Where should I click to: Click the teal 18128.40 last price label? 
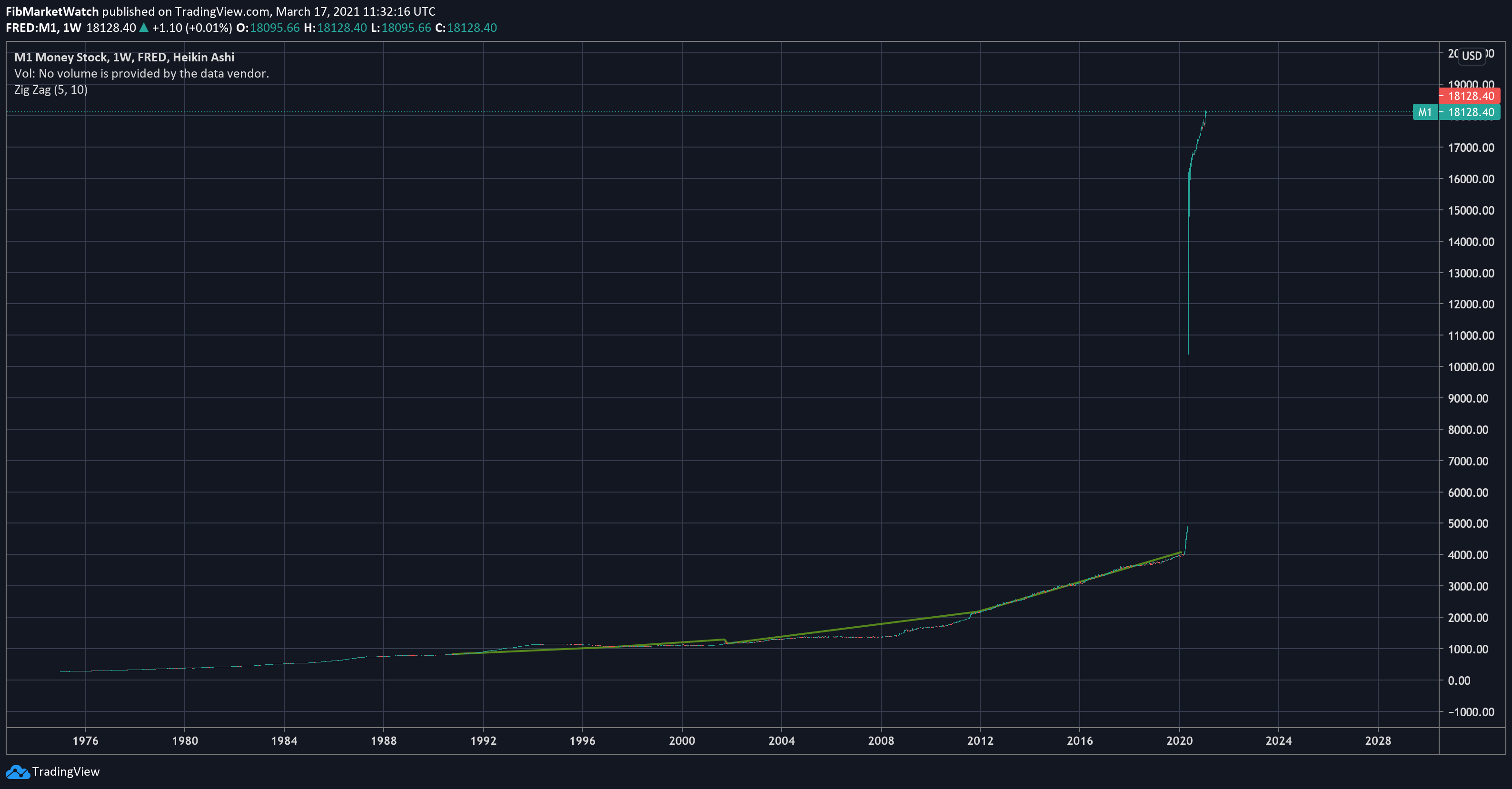[1469, 112]
